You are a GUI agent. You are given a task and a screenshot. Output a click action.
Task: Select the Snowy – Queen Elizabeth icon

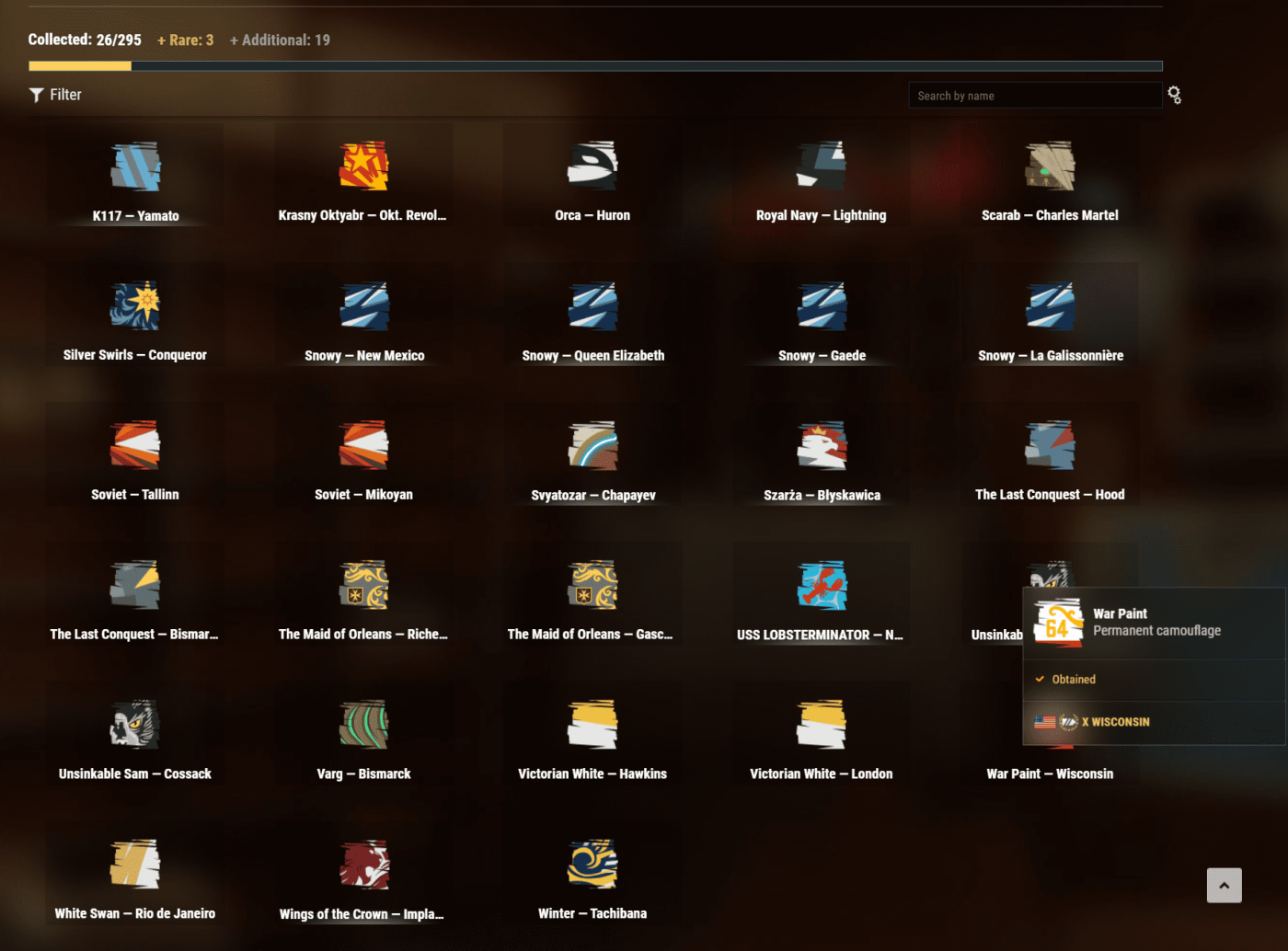pos(592,306)
